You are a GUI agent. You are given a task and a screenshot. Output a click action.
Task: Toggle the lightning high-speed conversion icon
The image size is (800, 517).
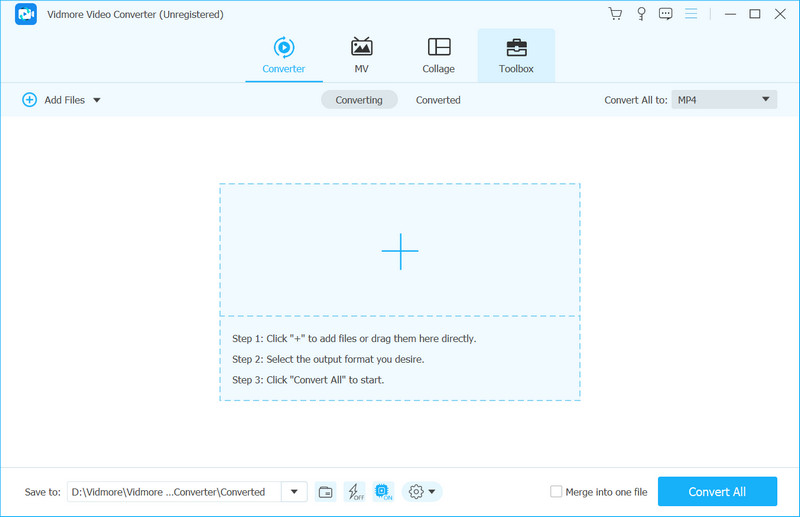tap(355, 492)
